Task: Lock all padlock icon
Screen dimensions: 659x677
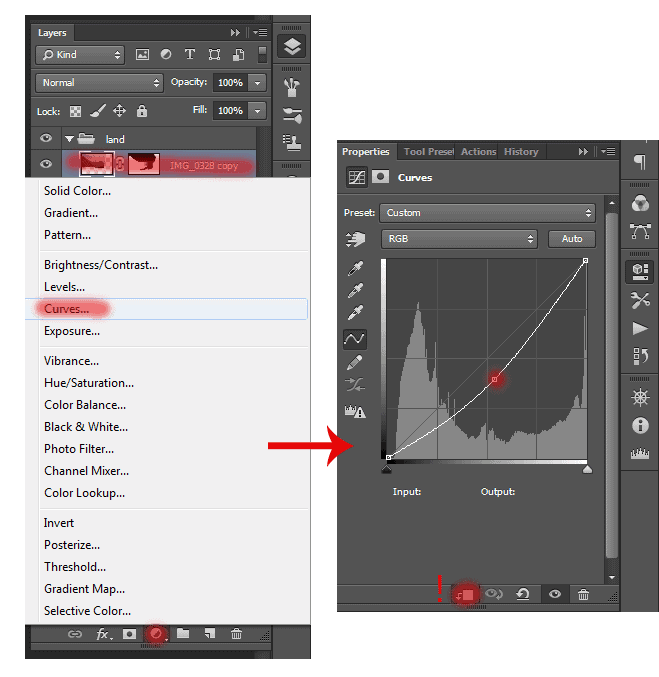Action: 142,111
